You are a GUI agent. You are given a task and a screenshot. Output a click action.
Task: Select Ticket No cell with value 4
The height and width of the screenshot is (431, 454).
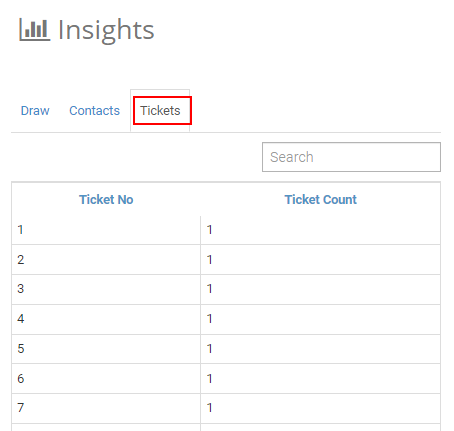[x=106, y=319]
